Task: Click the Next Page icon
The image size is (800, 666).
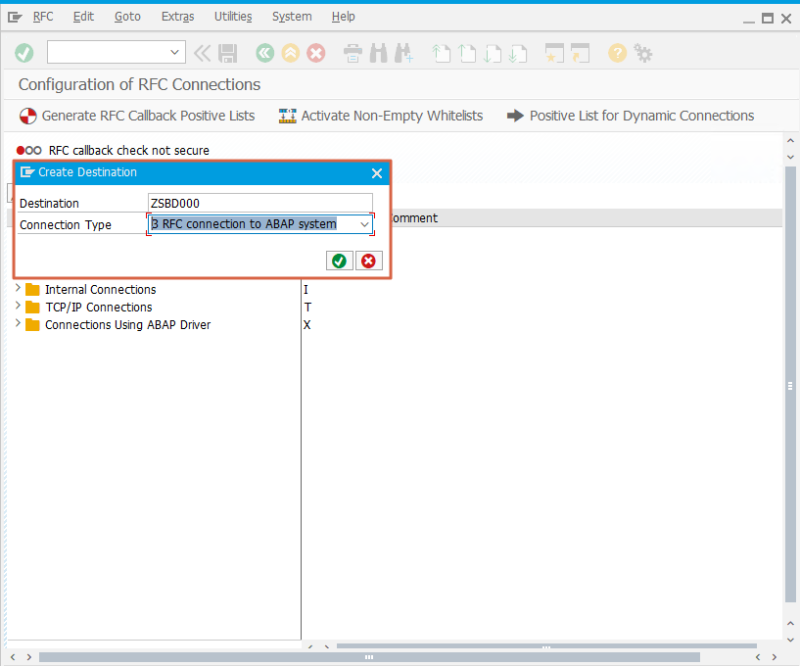Action: 492,53
